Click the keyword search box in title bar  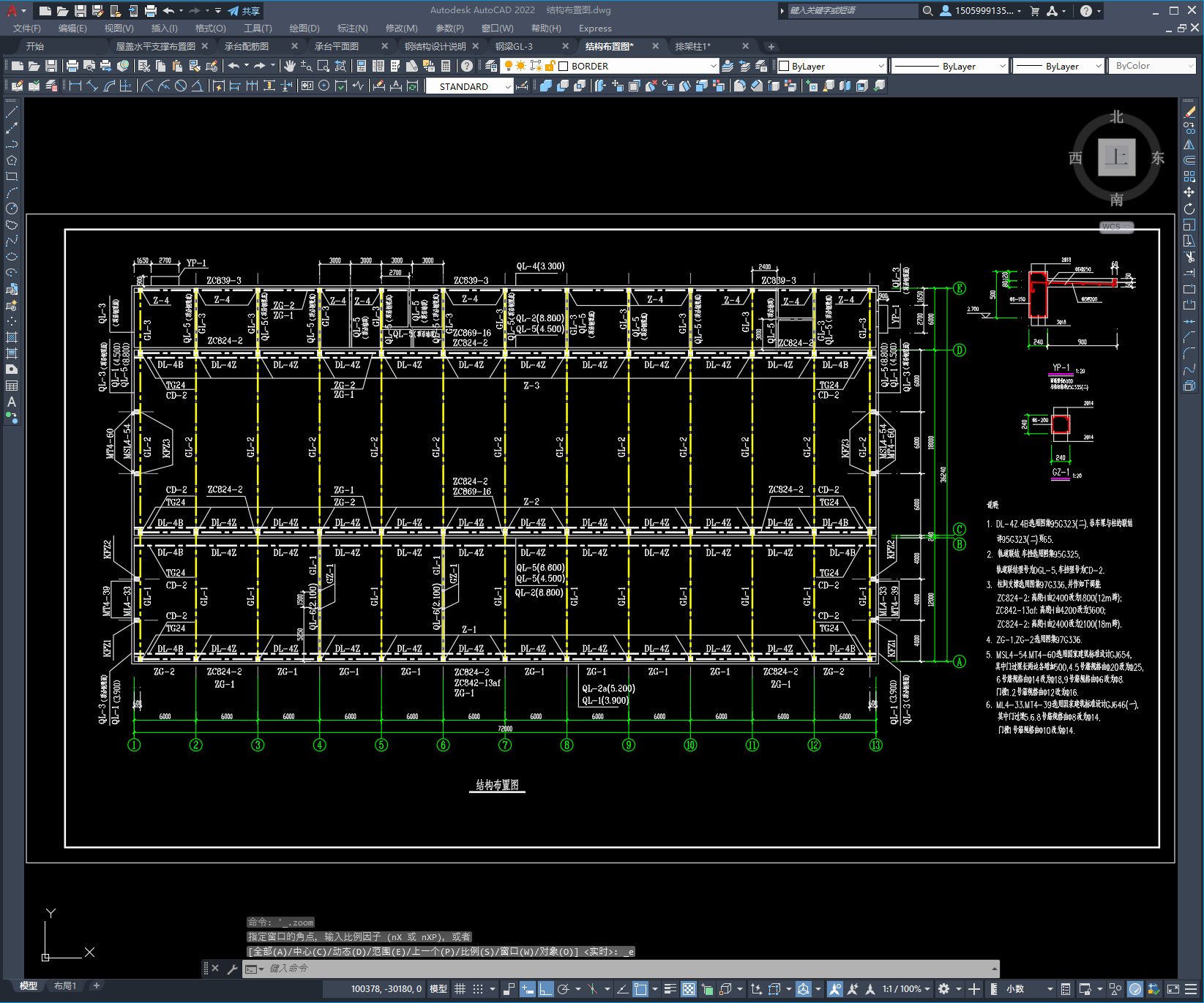click(x=852, y=11)
